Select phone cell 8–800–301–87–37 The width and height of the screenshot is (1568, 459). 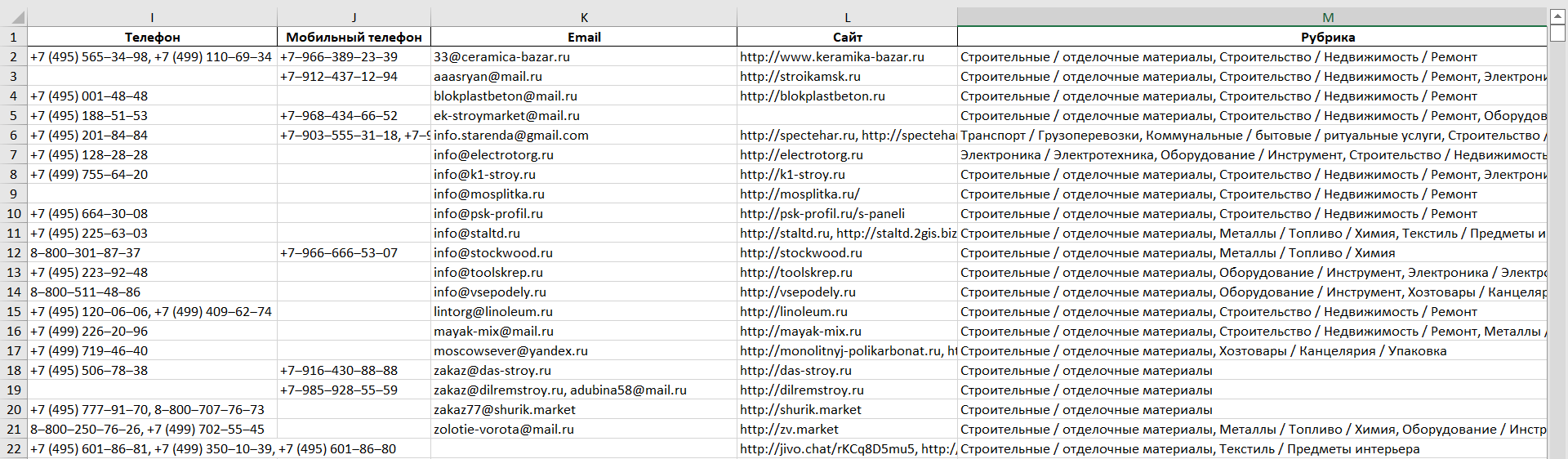point(153,252)
